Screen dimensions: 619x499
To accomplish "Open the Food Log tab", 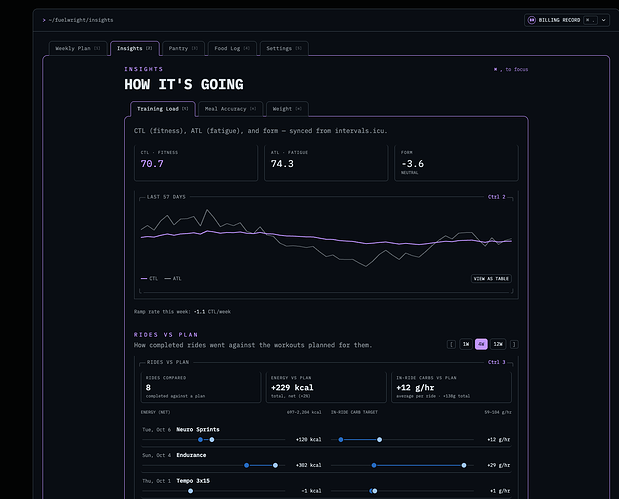I will (x=232, y=49).
